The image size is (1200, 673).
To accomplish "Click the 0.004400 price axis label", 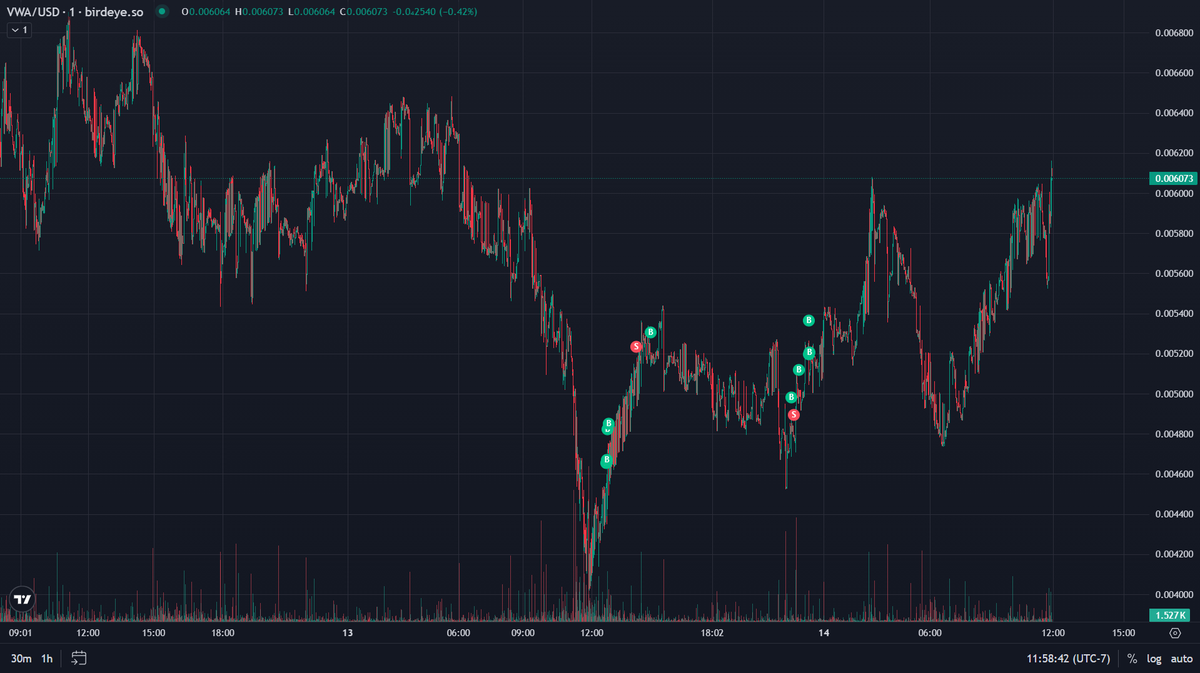I will (x=1174, y=513).
